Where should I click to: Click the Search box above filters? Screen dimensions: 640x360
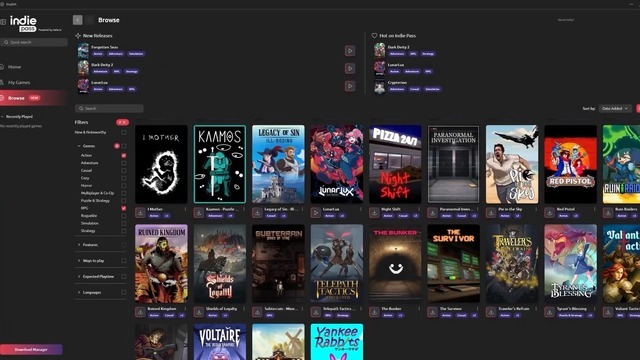point(109,108)
